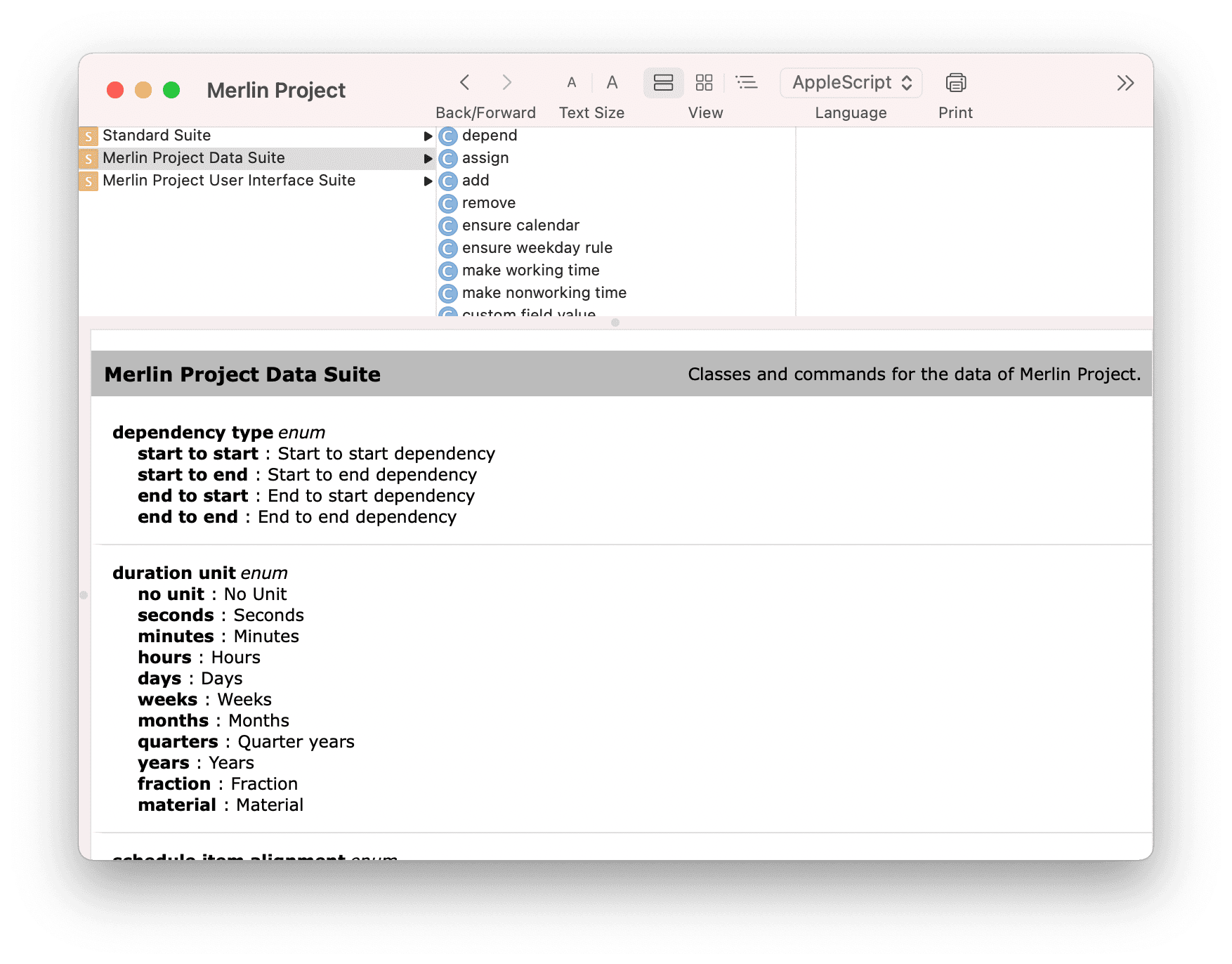Screen dimensions: 1232x964
Task: Open the toolbar overflow menu
Action: 1125,82
